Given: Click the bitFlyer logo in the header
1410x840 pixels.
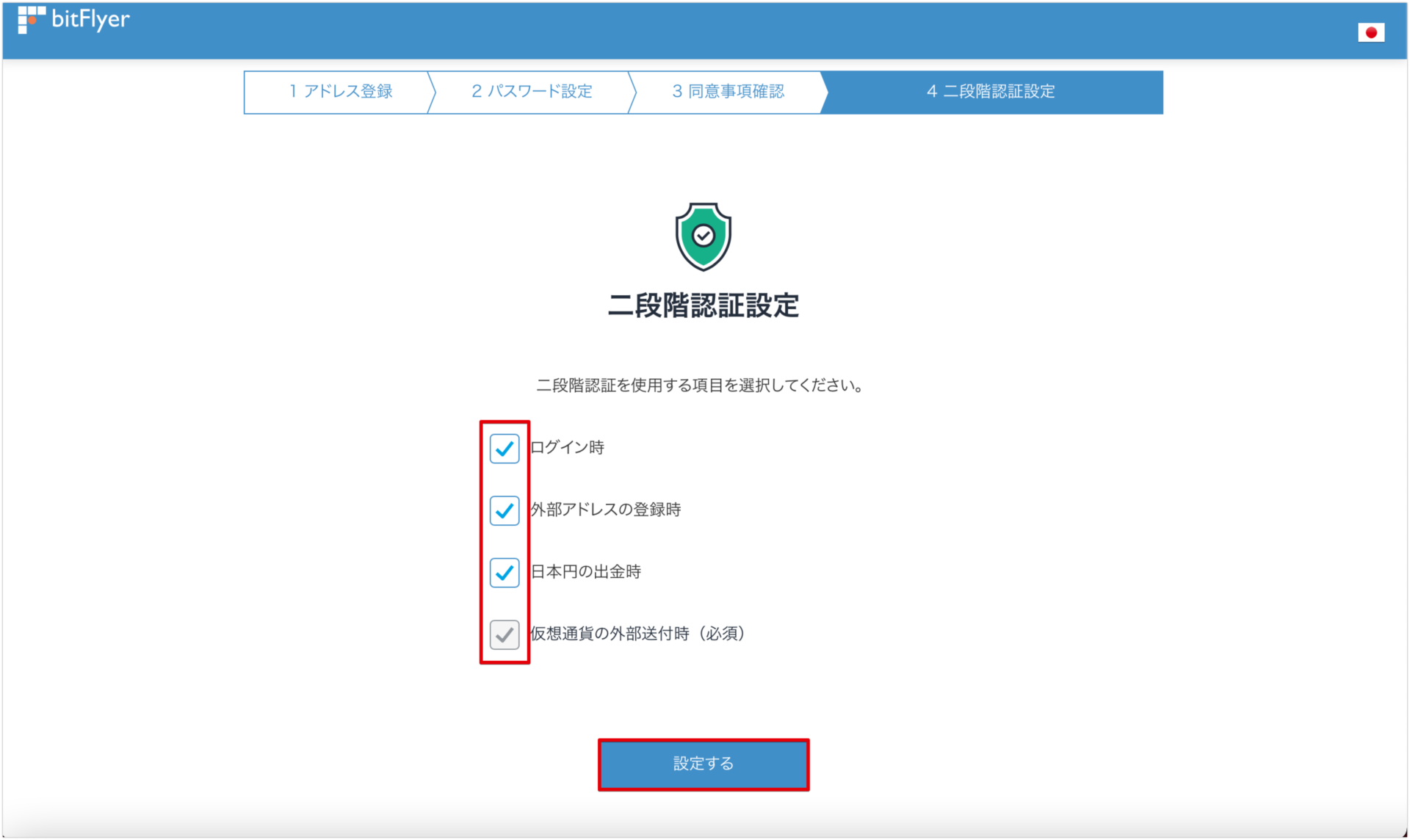Looking at the screenshot, I should (73, 20).
